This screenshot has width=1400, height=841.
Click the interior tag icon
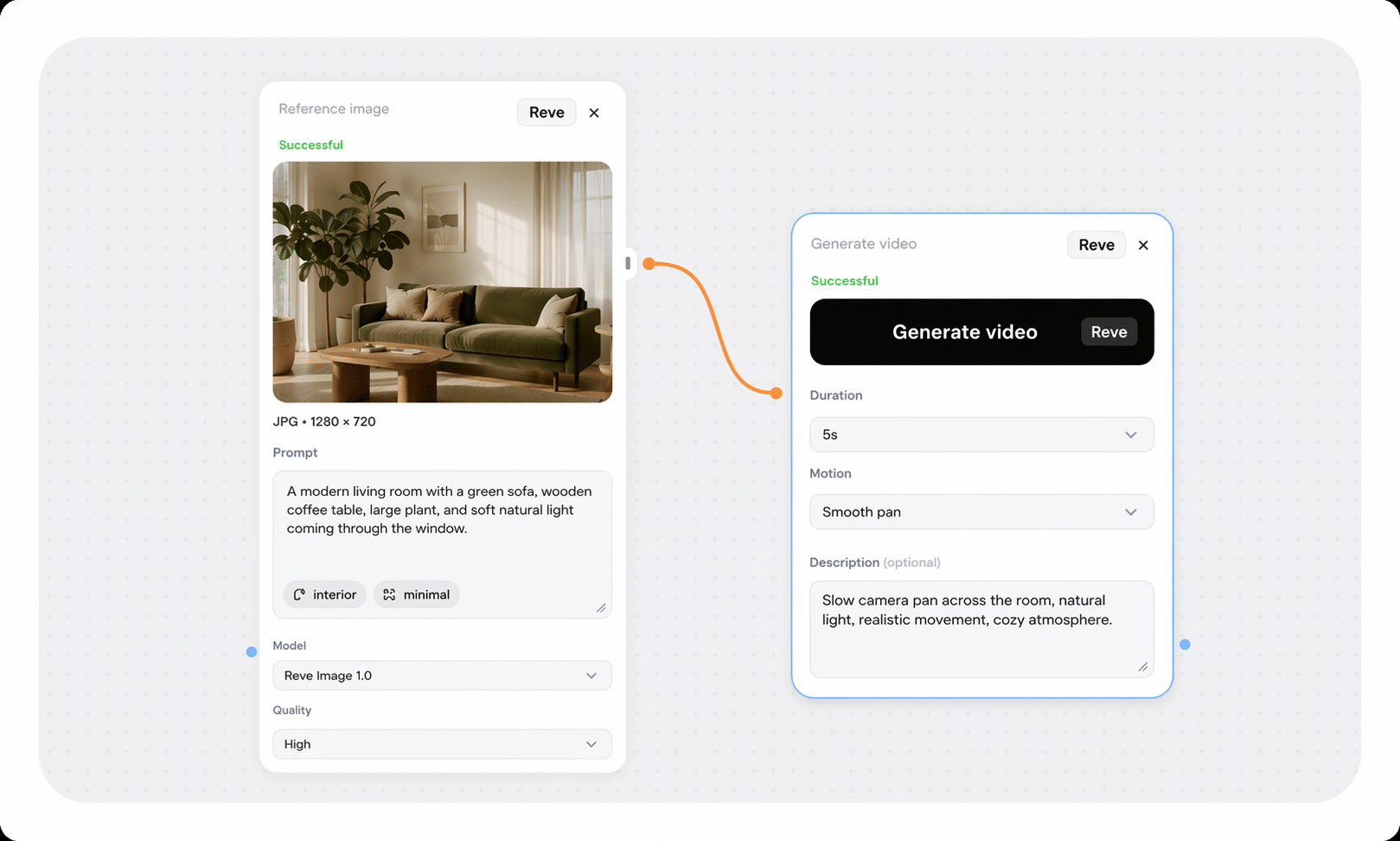pos(299,594)
